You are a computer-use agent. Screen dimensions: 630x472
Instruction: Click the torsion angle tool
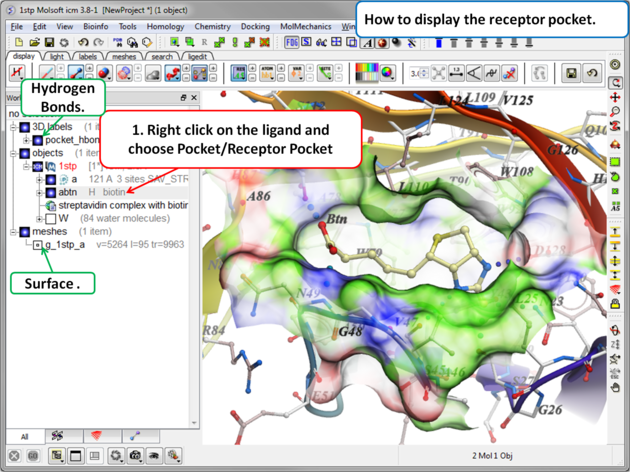pyautogui.click(x=492, y=74)
